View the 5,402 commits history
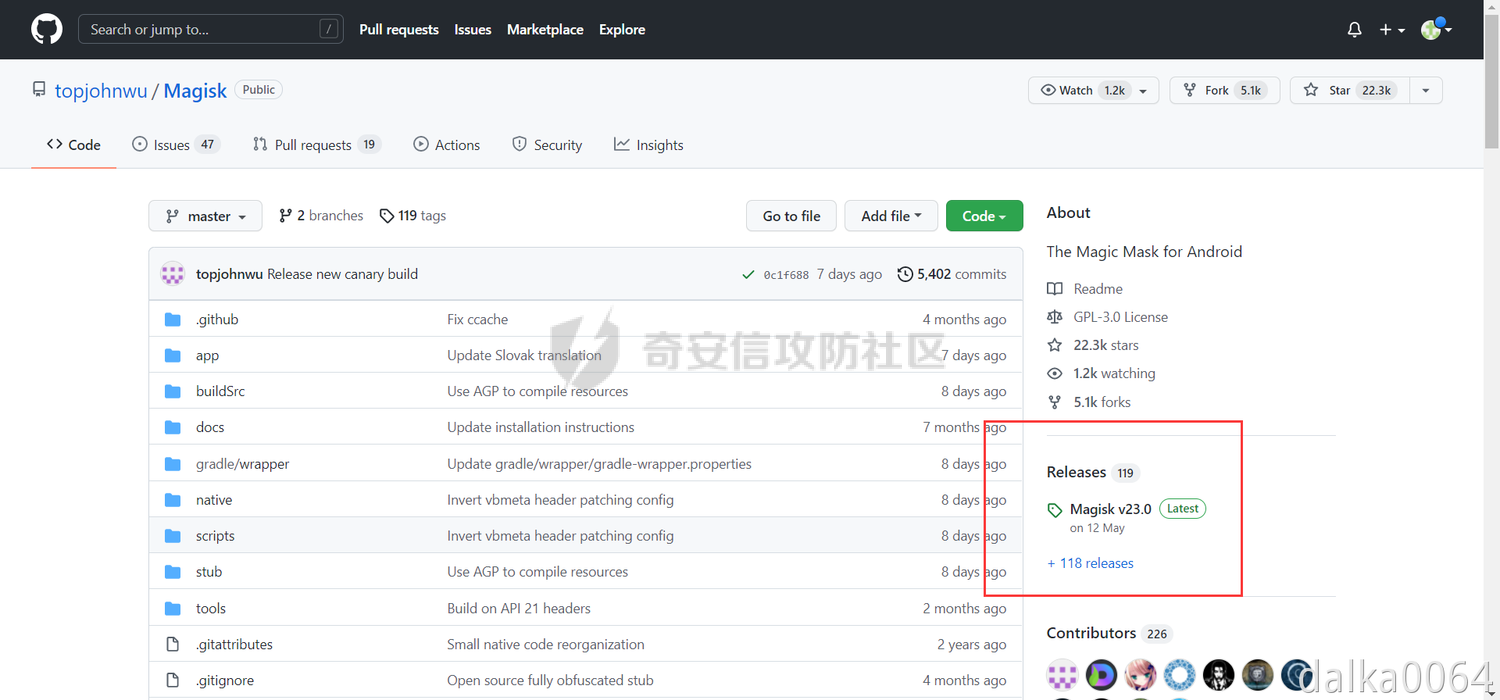This screenshot has width=1500, height=700. [952, 274]
